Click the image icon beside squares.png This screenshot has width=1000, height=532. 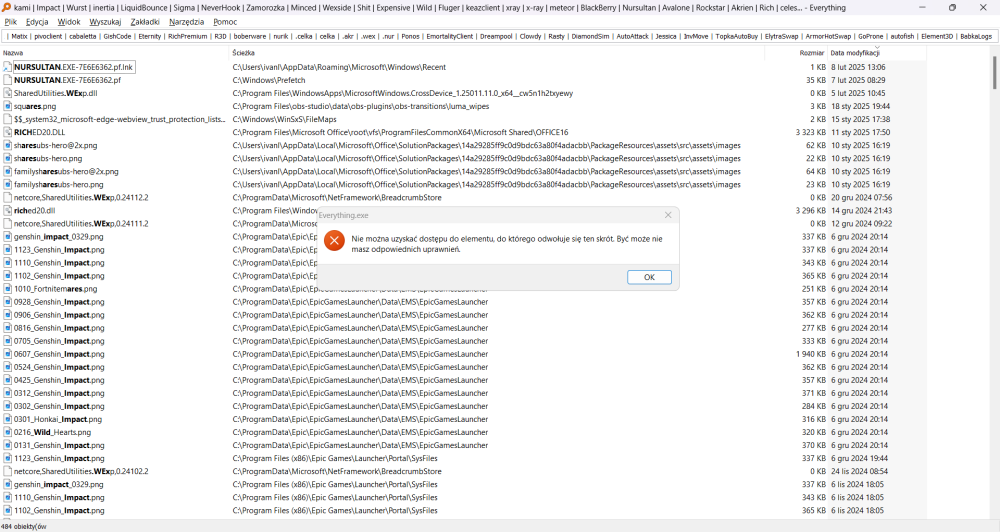coord(8,107)
